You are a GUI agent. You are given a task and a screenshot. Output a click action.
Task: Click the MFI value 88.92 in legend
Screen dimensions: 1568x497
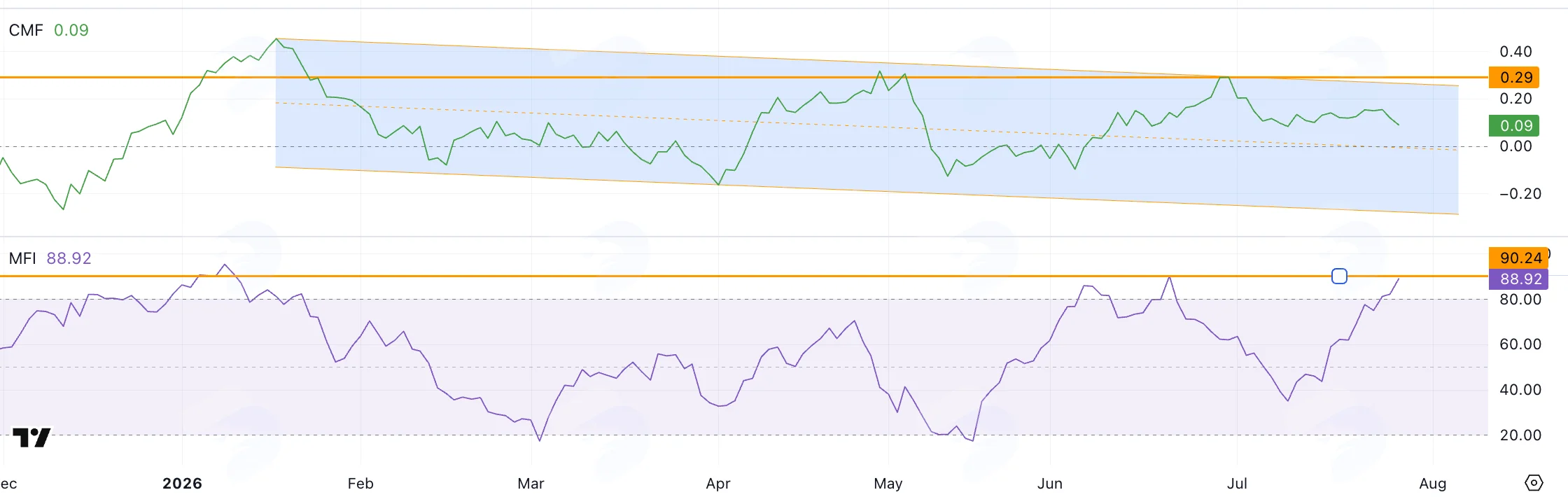(x=69, y=258)
